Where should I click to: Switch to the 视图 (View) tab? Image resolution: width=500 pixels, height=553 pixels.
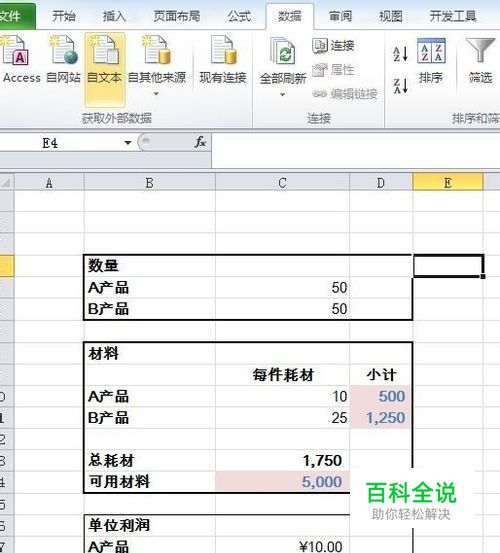(390, 16)
